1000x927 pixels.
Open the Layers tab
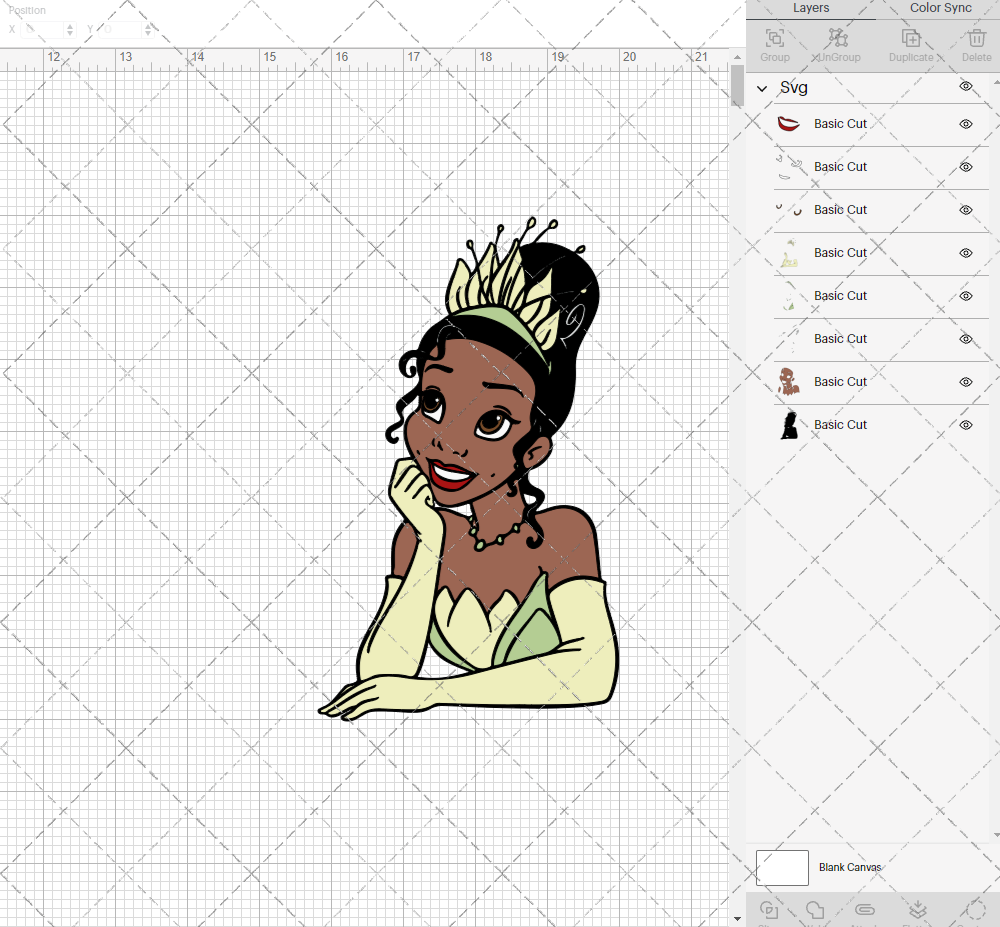point(811,8)
